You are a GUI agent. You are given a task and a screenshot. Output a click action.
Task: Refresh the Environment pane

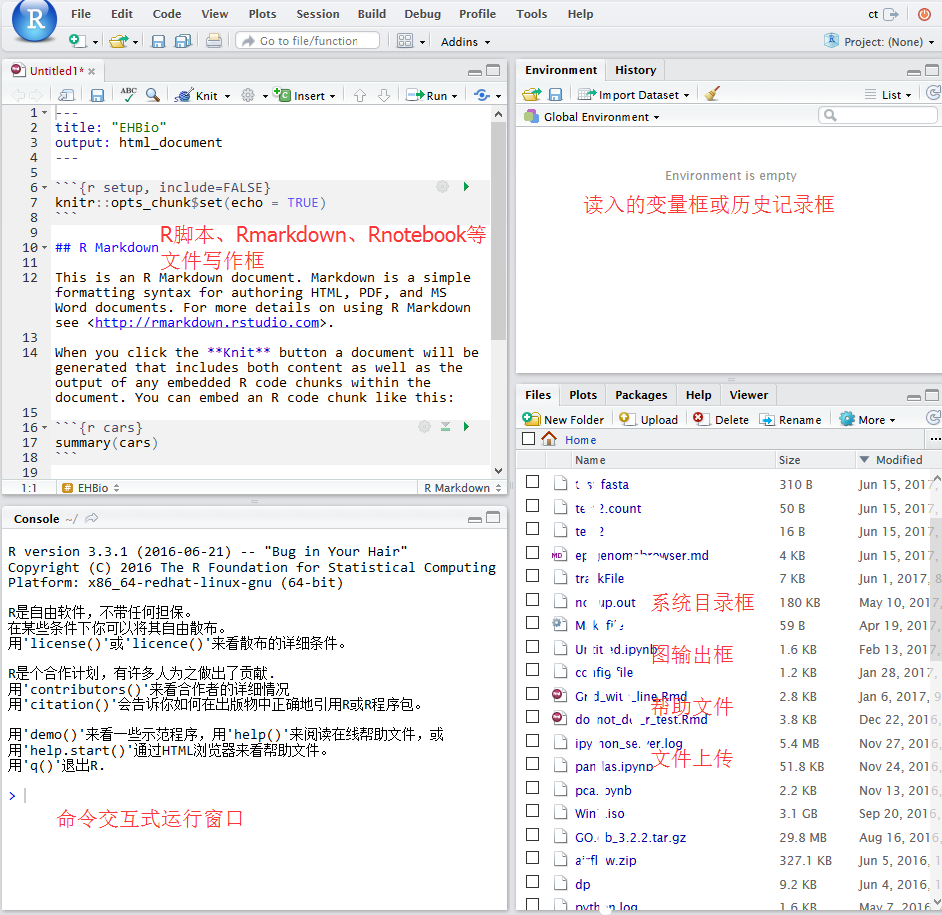933,93
